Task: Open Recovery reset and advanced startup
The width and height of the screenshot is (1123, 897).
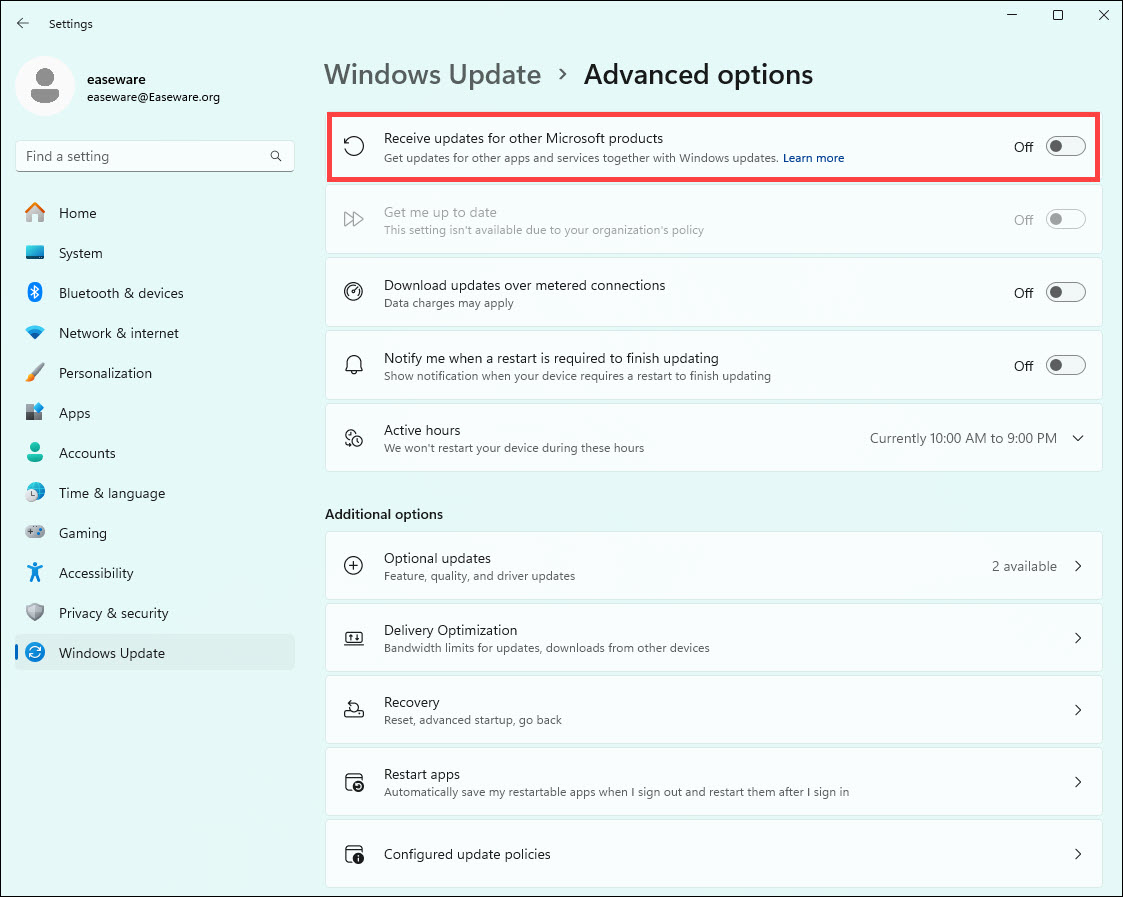Action: pyautogui.click(x=713, y=710)
